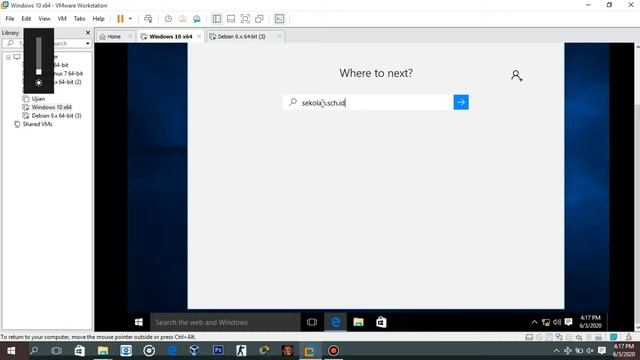This screenshot has height=360, width=640.
Task: Open the add user profile icon in Edge
Action: 516,76
